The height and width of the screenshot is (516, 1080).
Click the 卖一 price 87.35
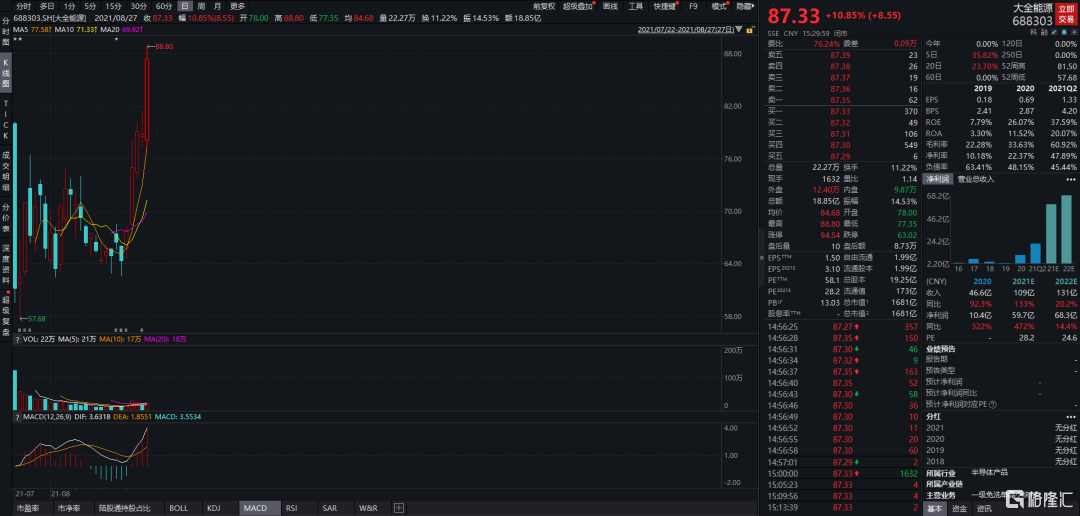pyautogui.click(x=840, y=99)
